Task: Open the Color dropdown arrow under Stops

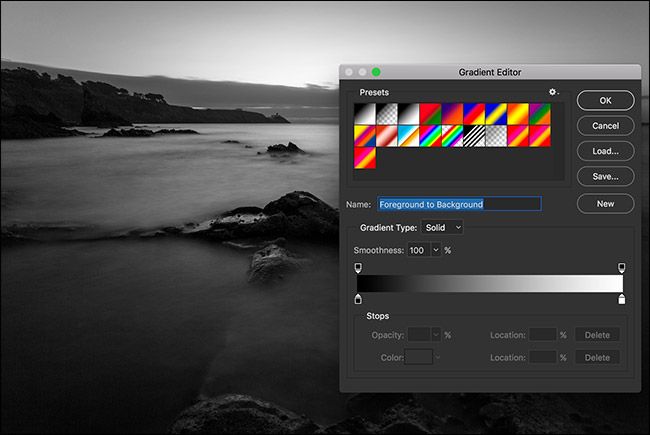Action: (x=437, y=357)
